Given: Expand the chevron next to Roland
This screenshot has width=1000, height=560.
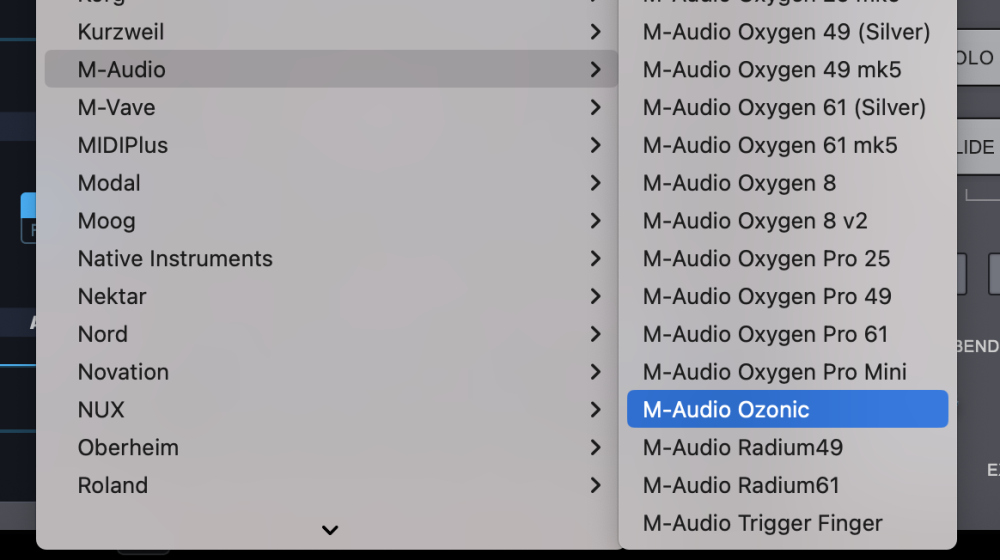Looking at the screenshot, I should click(x=596, y=486).
